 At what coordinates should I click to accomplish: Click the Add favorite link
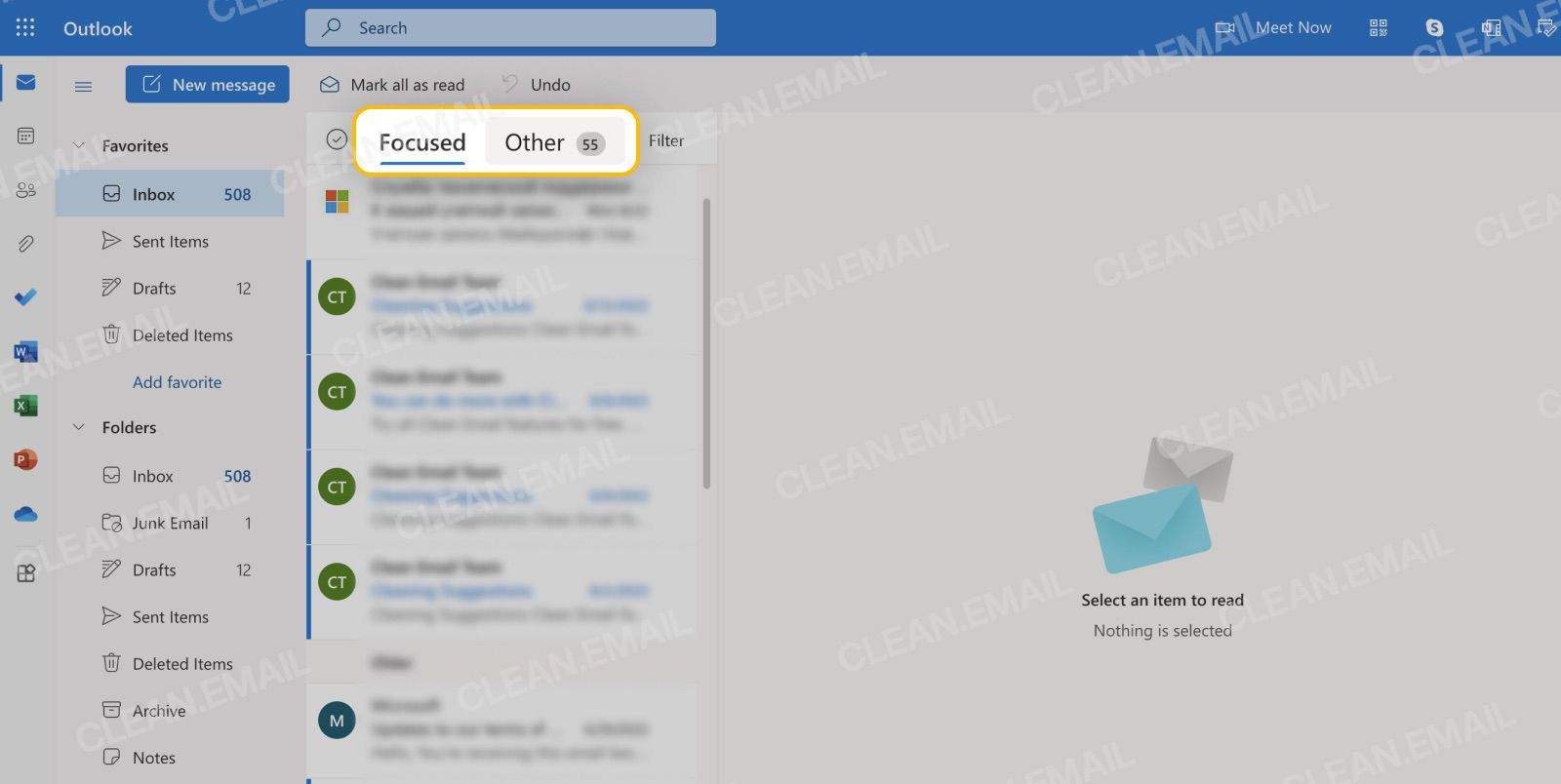[x=178, y=382]
